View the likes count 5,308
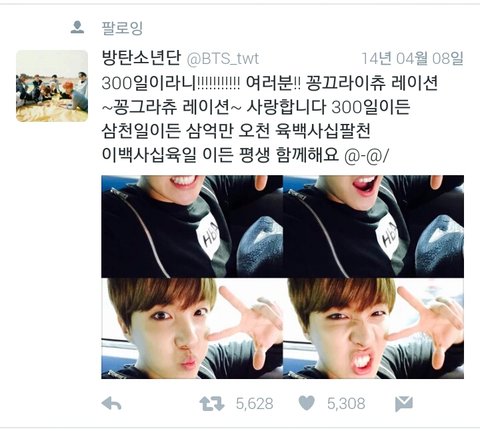 346,404
